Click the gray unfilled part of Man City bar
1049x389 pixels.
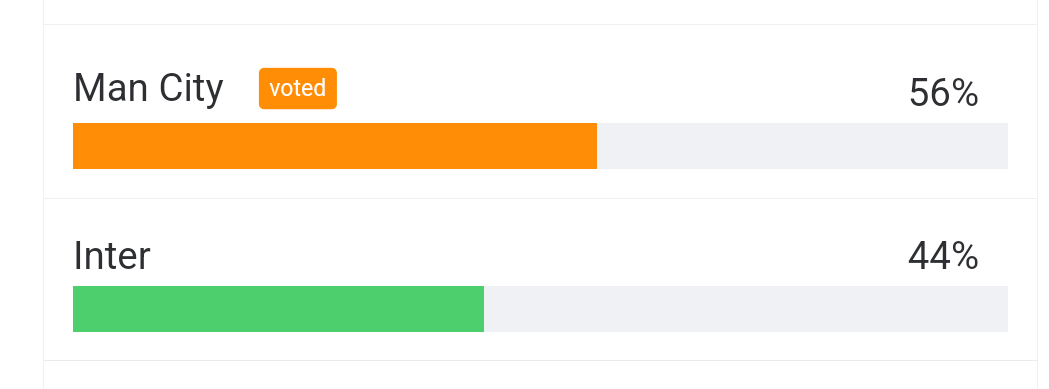[802, 146]
